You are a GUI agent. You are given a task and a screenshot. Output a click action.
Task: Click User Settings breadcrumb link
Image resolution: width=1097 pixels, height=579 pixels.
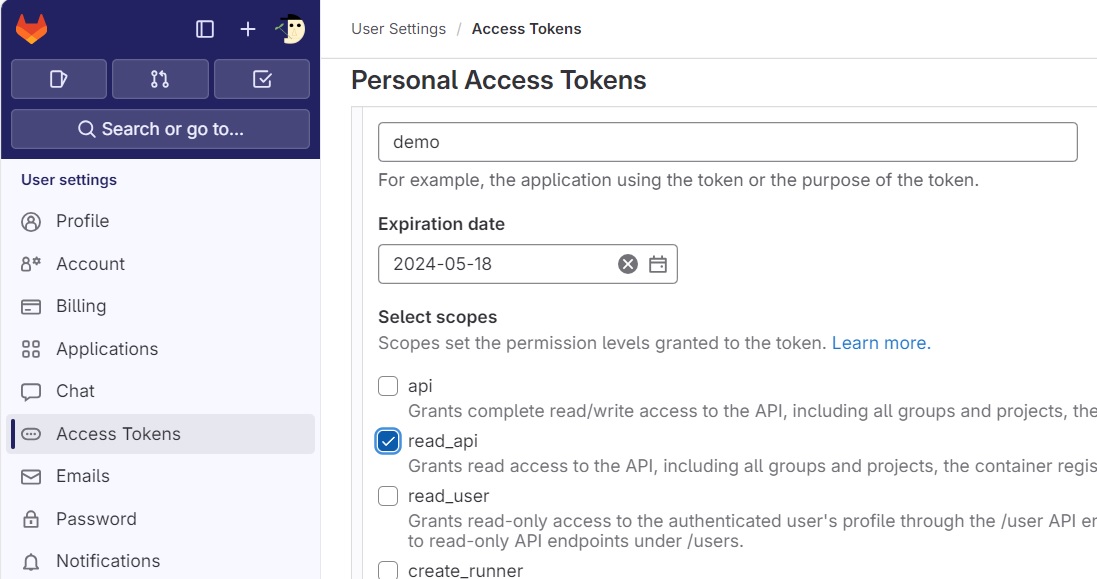click(x=398, y=29)
